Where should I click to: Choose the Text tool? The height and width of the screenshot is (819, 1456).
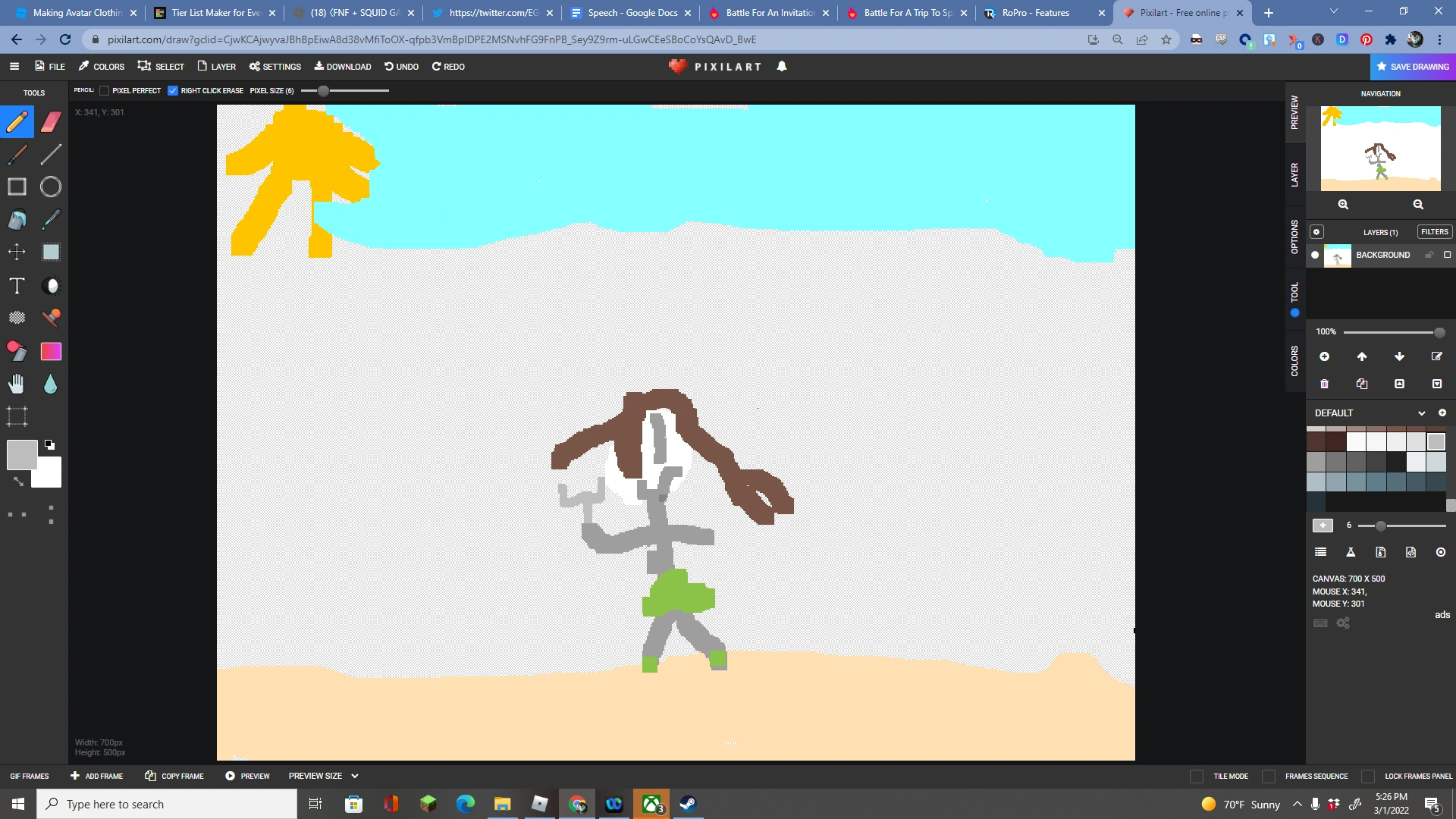[x=17, y=286]
